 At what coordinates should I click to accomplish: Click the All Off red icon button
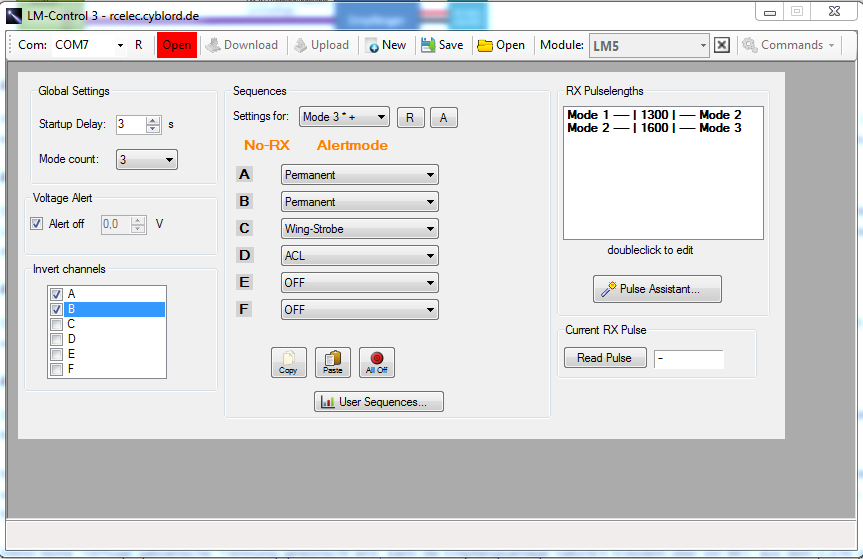(376, 362)
